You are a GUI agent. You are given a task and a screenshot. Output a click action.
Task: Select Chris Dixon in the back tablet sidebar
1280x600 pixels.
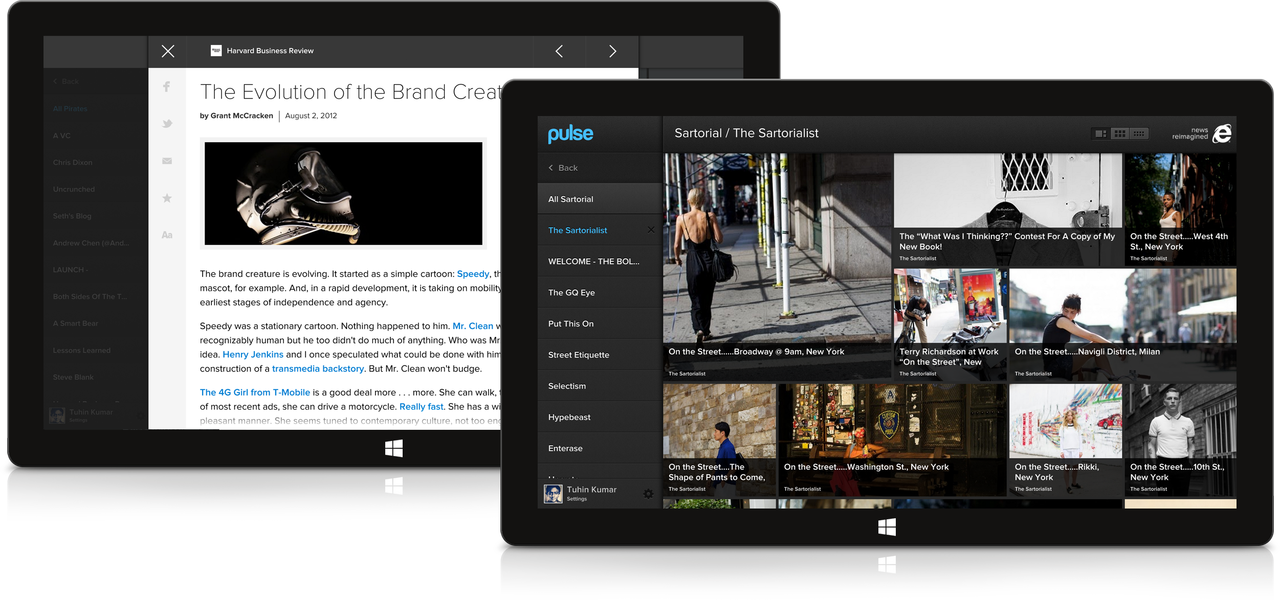point(73,162)
